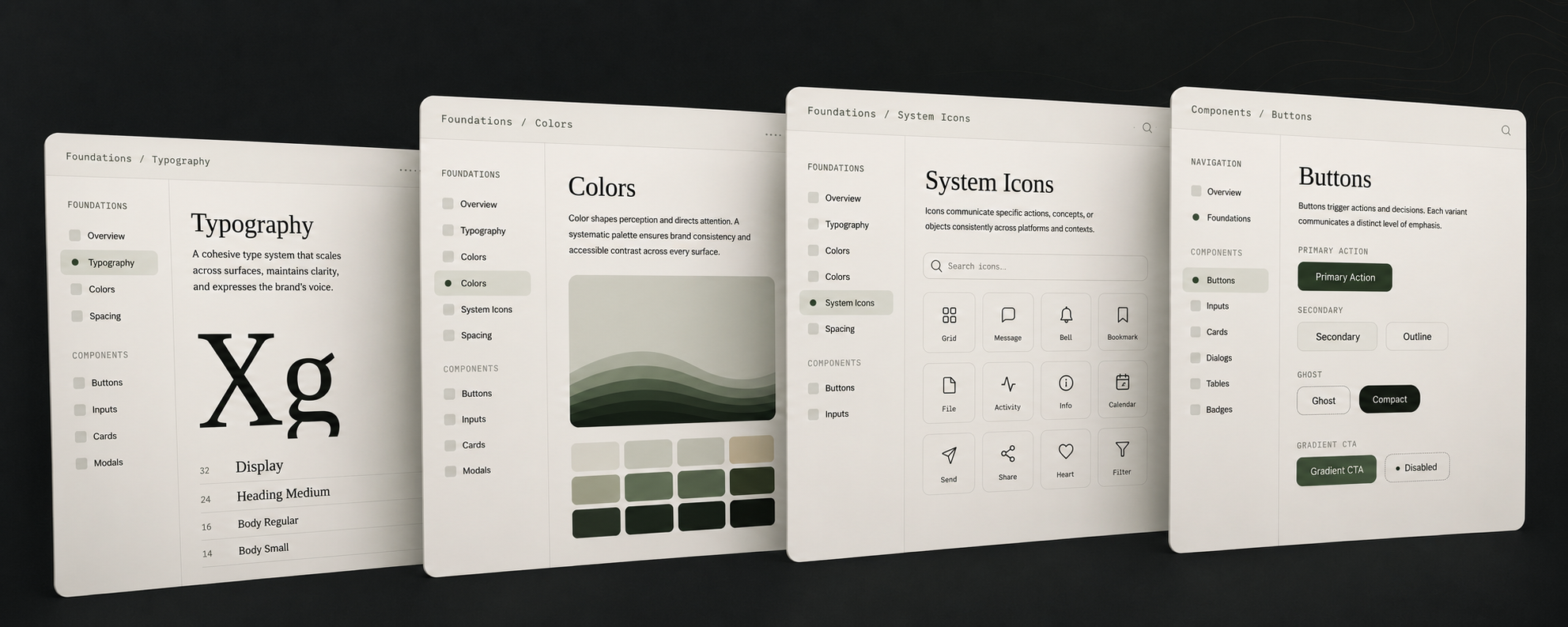
Task: Tick the square beside Modals in Typography panel
Action: (81, 463)
